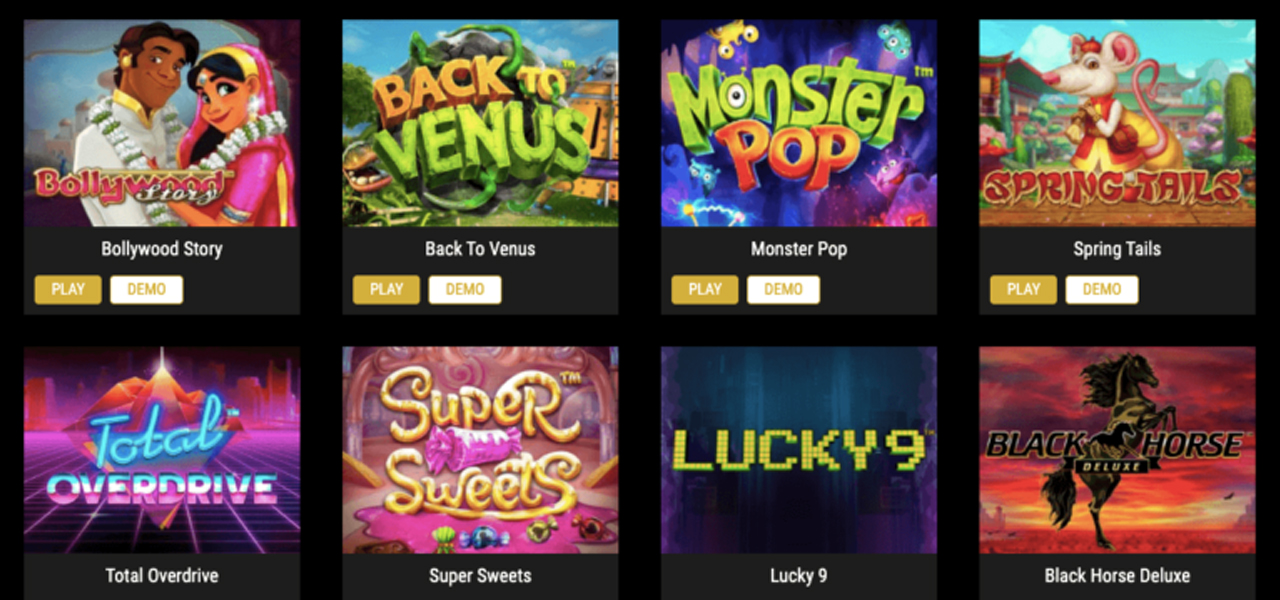Open the Bollywood Story game thumbnail
The height and width of the screenshot is (600, 1280).
click(x=162, y=123)
